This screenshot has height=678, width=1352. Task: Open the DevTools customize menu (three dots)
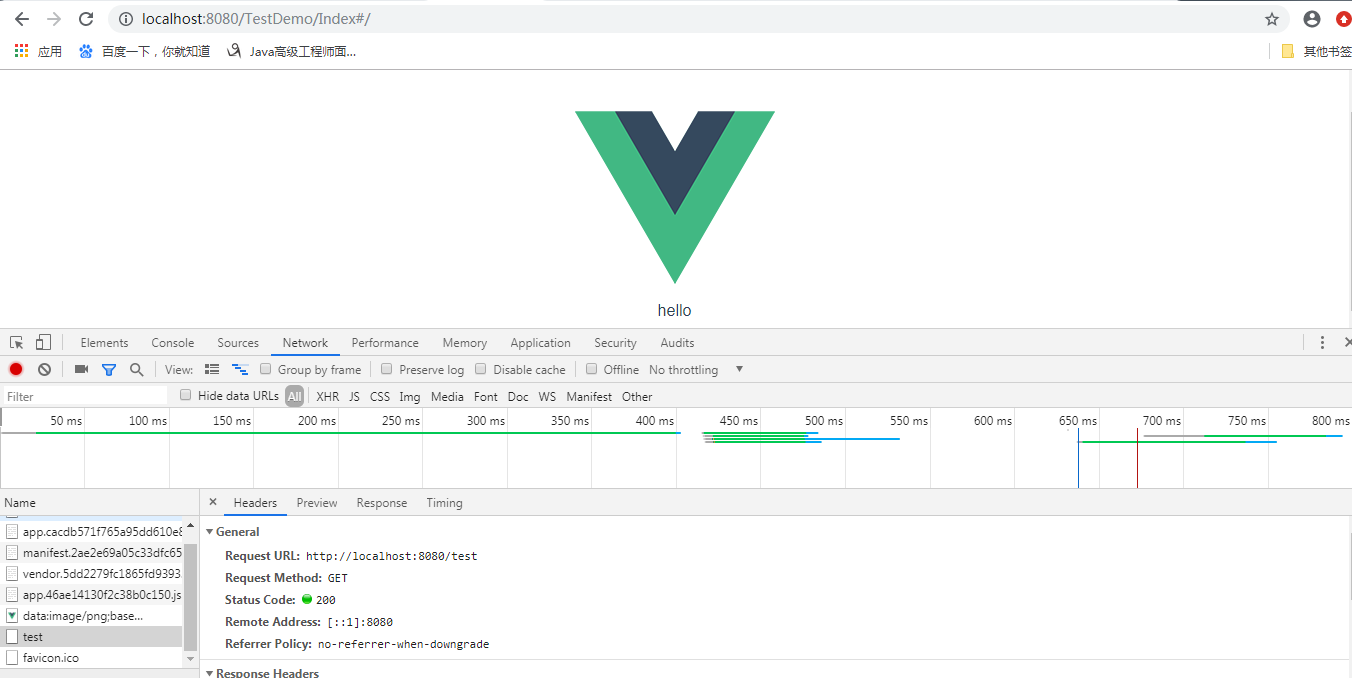tap(1322, 342)
